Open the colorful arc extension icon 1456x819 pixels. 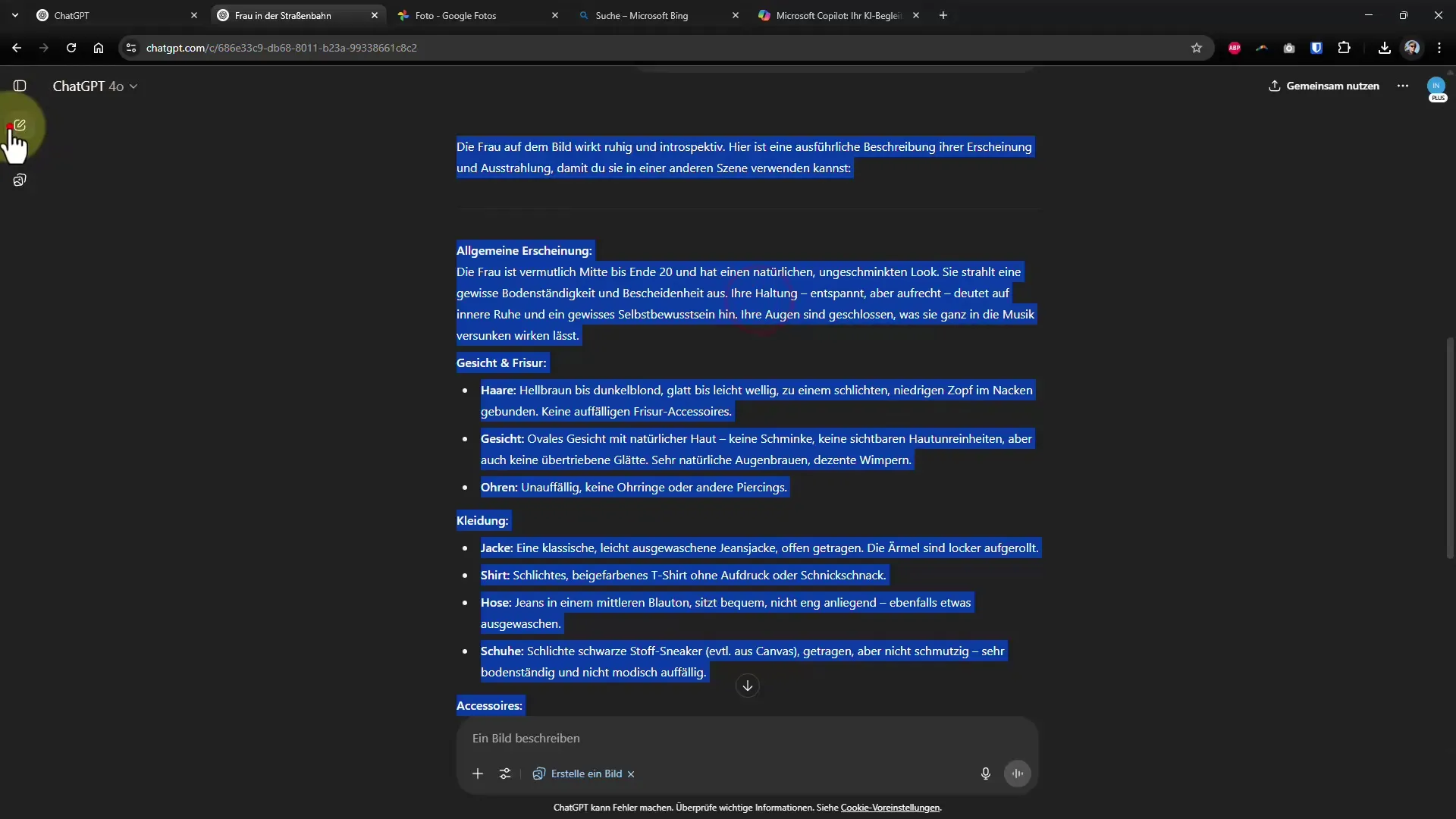1262,48
